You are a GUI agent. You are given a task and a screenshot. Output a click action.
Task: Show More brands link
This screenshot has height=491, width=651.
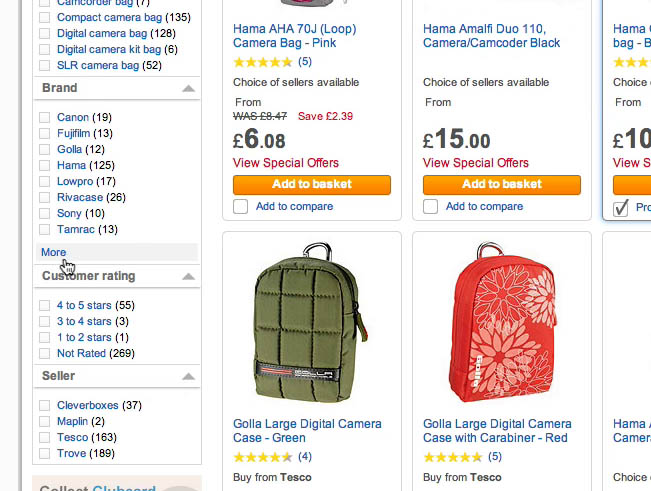53,253
